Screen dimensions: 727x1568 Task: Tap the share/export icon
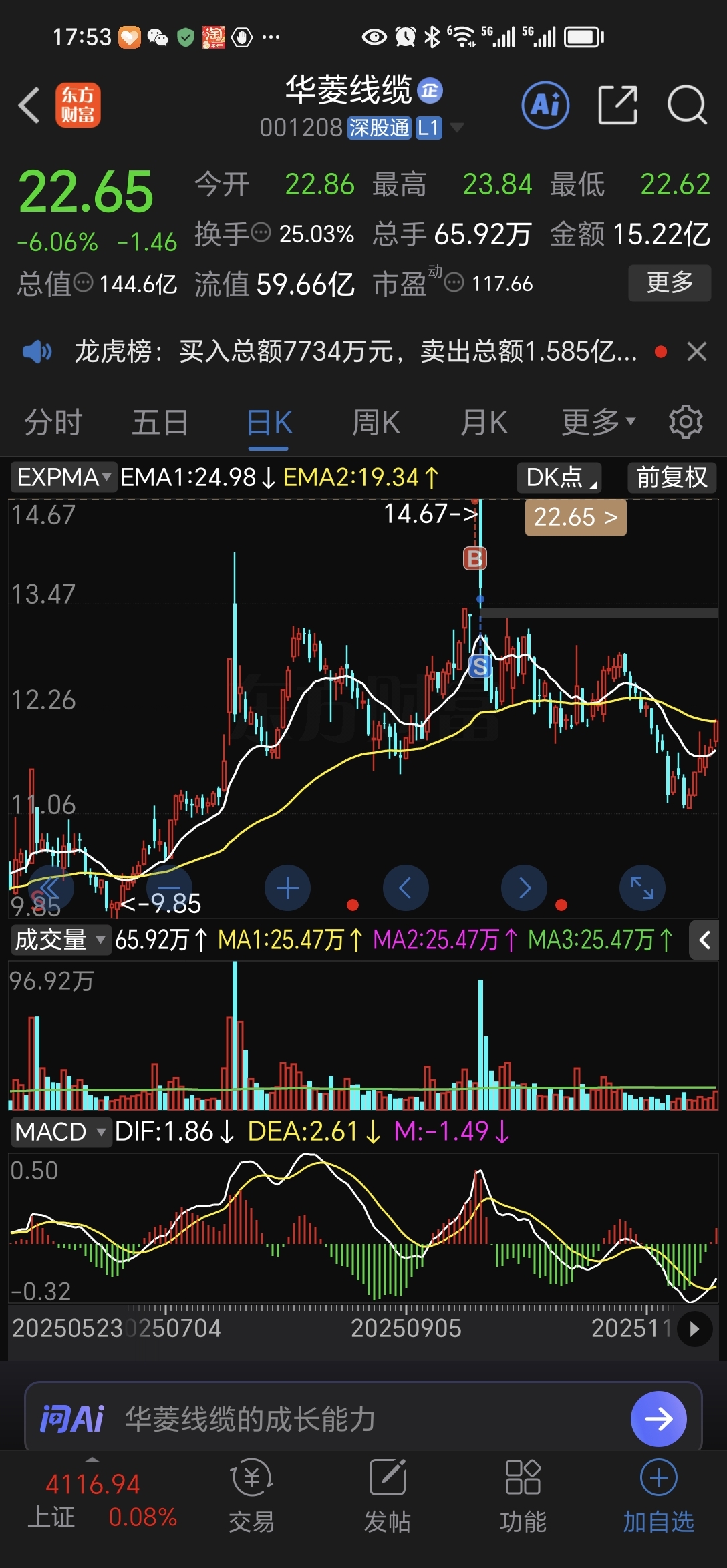(x=617, y=105)
